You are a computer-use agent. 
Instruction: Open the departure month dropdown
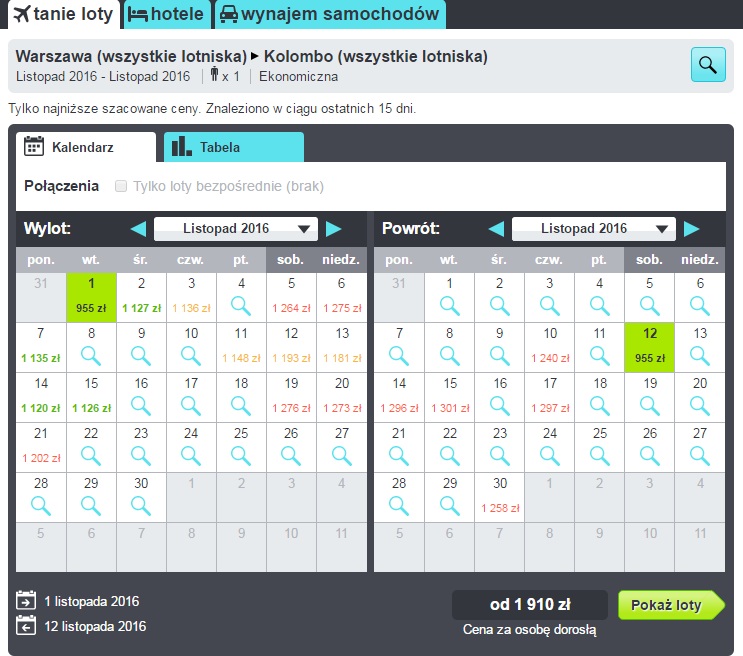point(236,229)
